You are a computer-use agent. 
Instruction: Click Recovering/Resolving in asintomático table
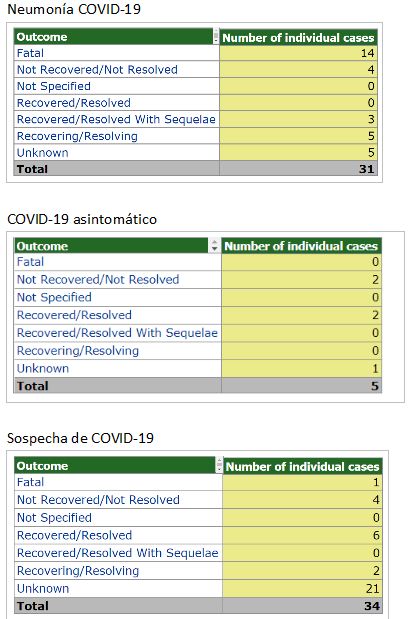(x=78, y=351)
